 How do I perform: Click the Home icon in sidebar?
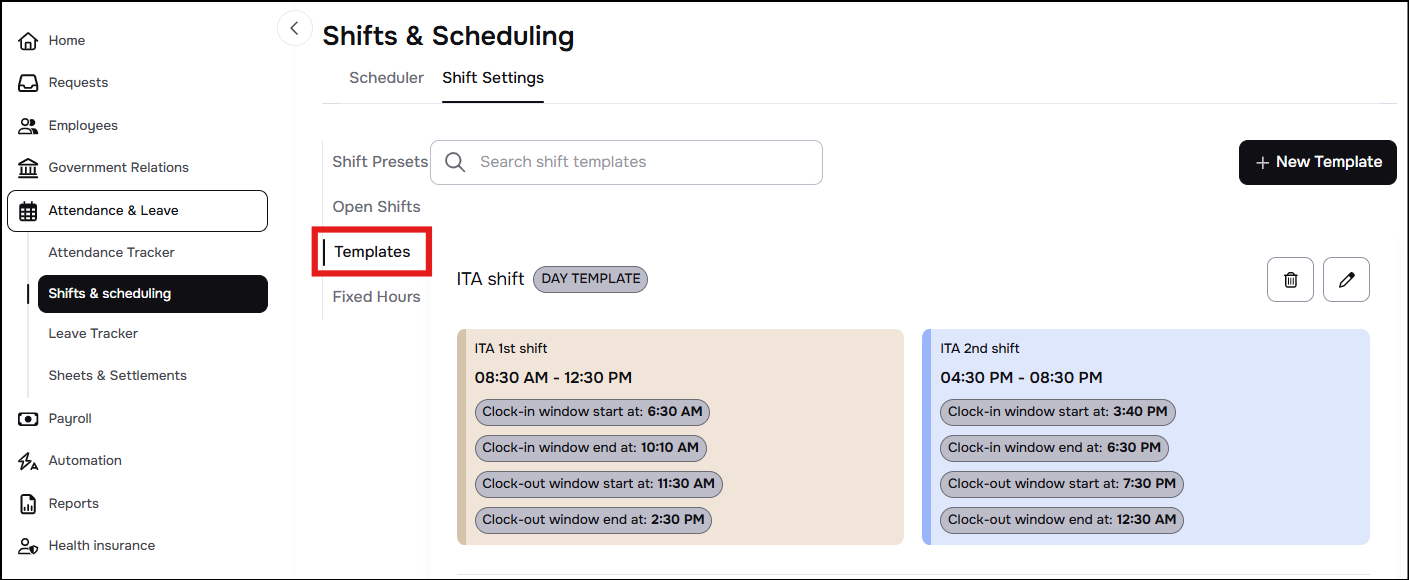pos(28,41)
